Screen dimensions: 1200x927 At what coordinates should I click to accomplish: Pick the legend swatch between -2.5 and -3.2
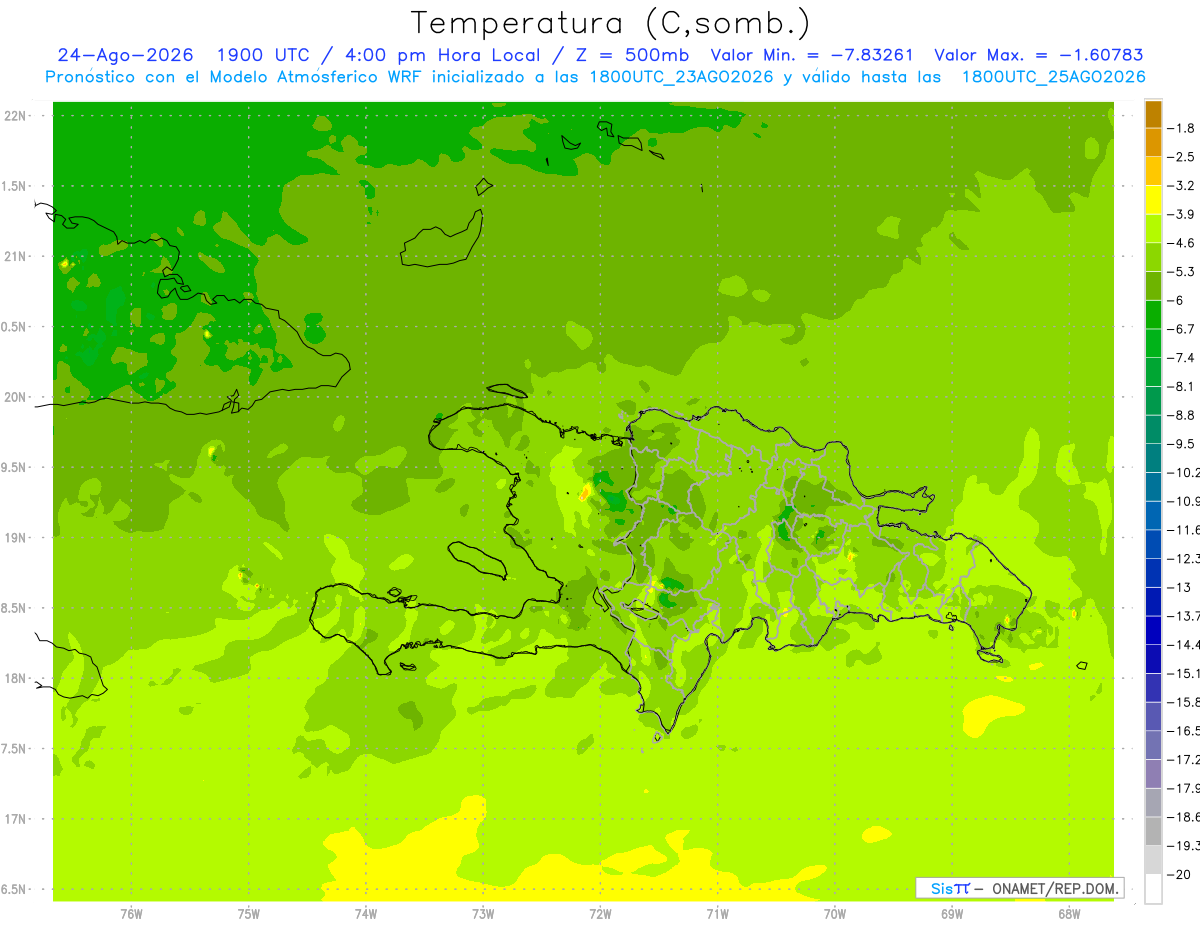point(1153,171)
